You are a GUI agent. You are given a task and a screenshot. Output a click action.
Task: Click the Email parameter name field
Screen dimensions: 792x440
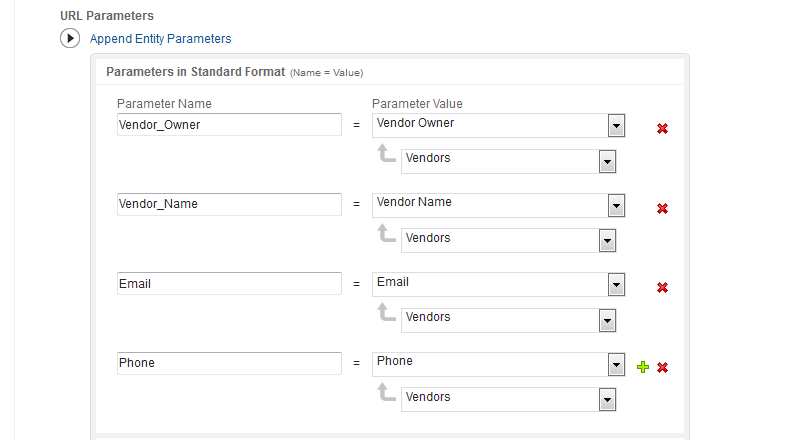pos(229,284)
